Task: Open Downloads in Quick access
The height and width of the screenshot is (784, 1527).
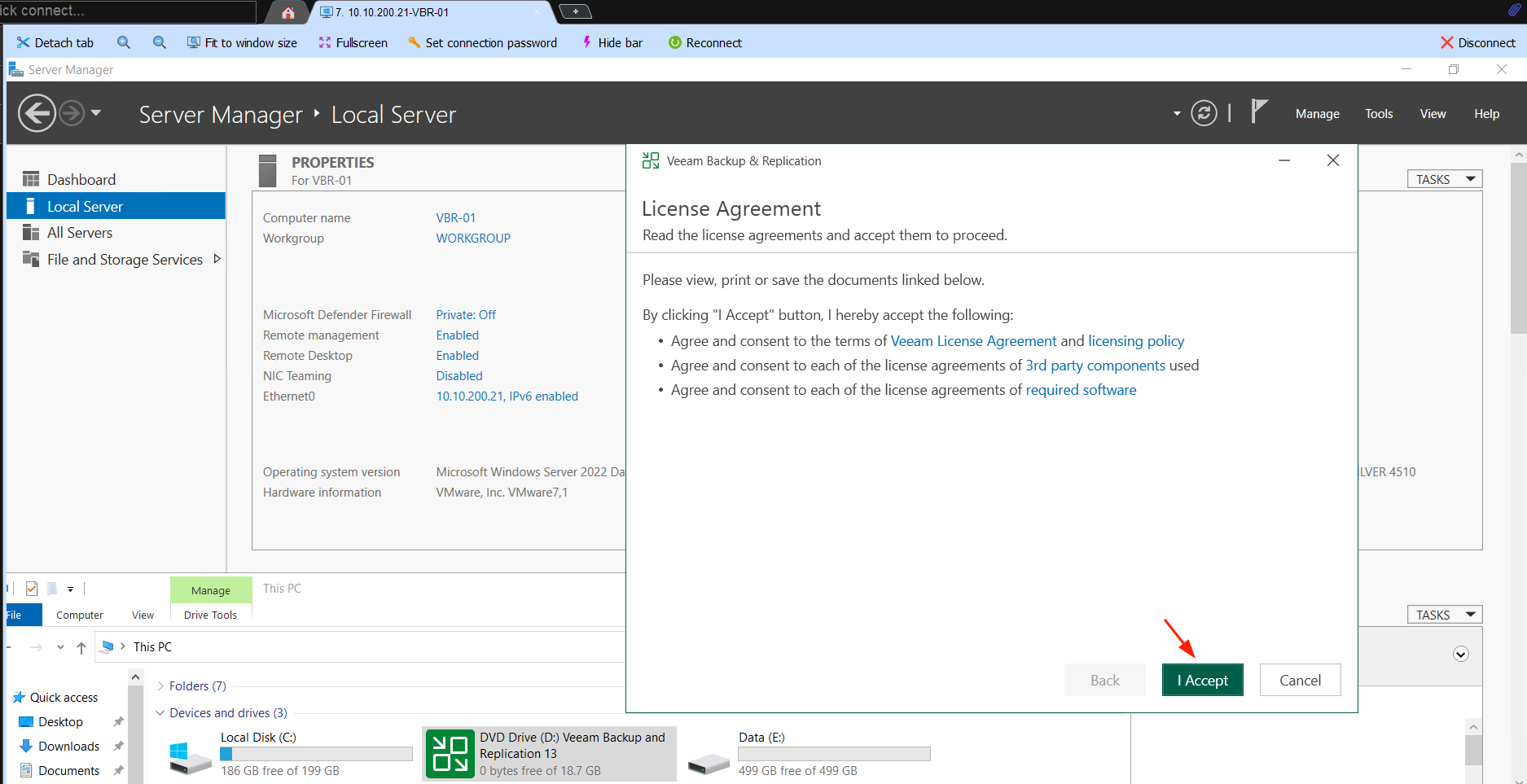Action: tap(69, 747)
